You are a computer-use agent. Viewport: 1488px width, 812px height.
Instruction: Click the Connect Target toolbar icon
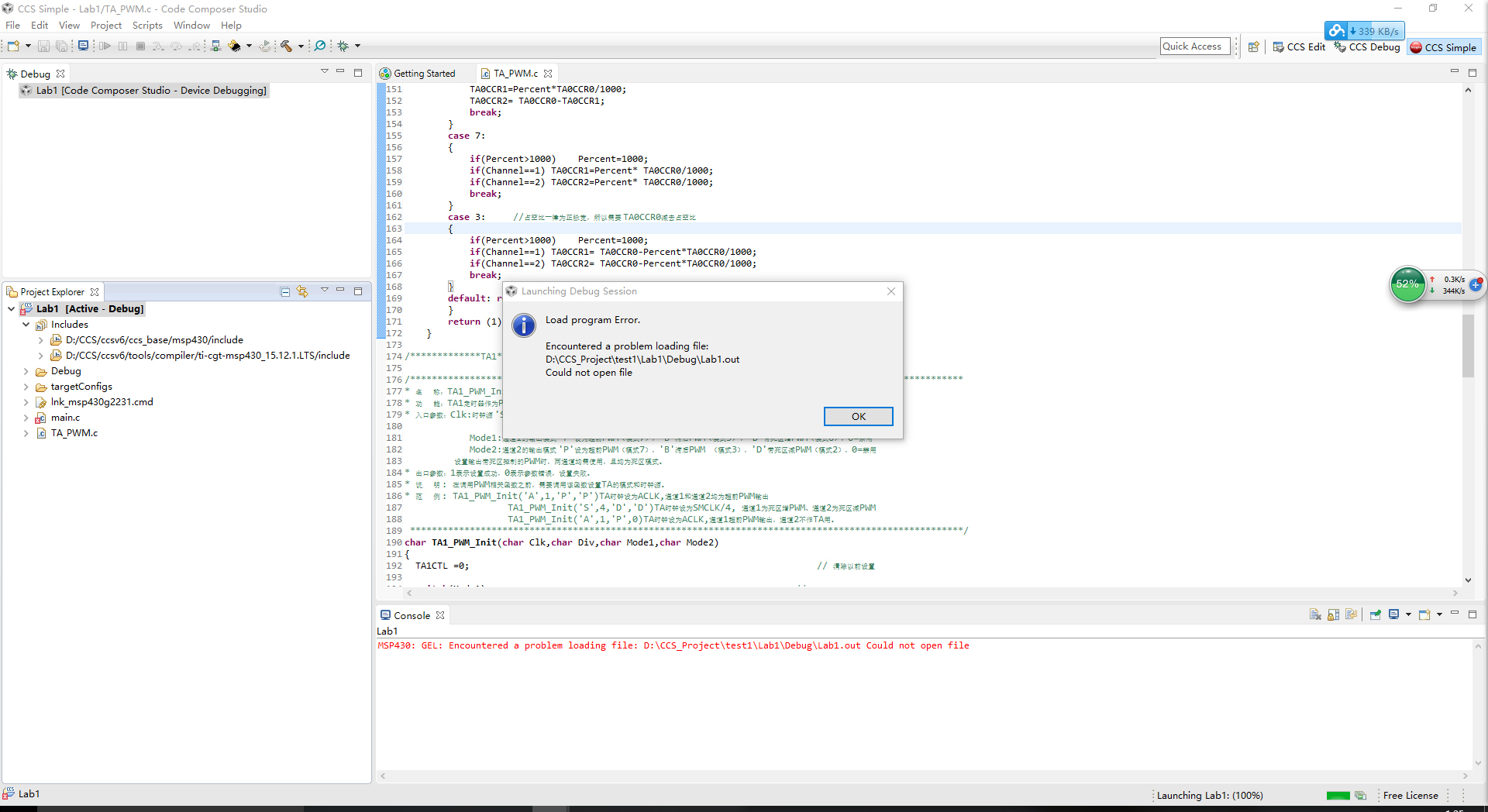(x=216, y=46)
